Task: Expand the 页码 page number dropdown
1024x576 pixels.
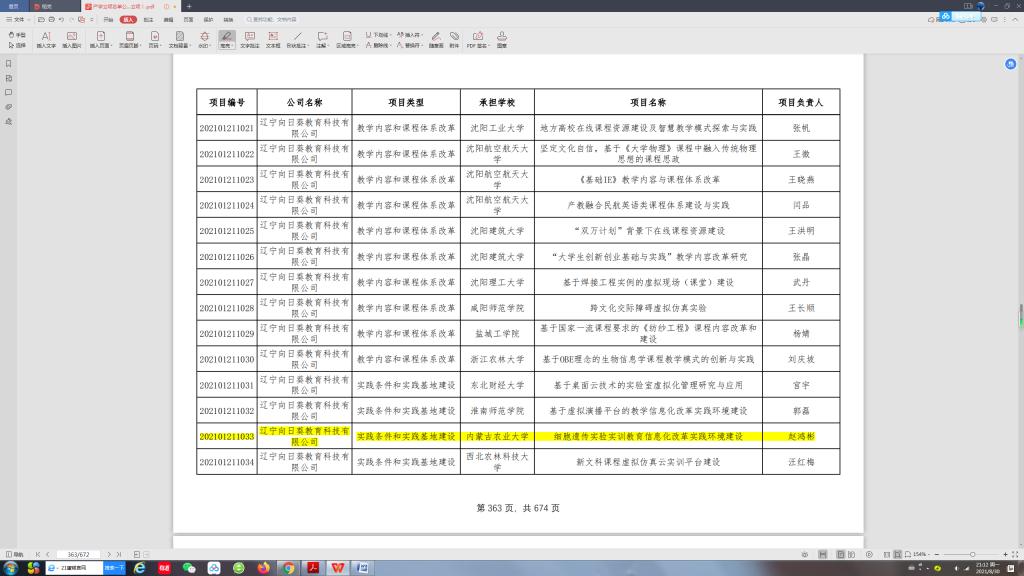Action: point(154,40)
